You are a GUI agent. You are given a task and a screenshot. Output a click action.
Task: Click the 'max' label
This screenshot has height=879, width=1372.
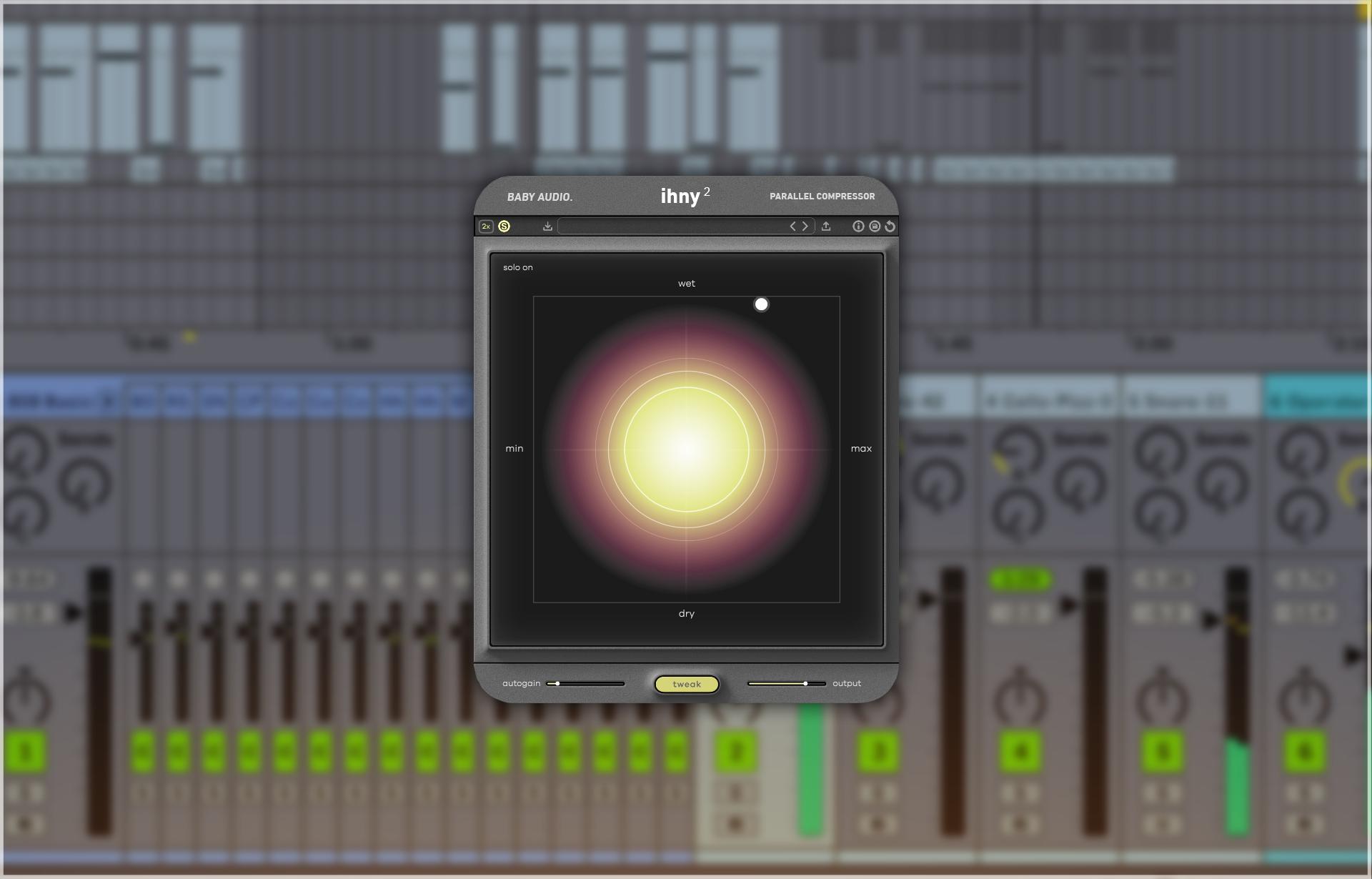[861, 449]
